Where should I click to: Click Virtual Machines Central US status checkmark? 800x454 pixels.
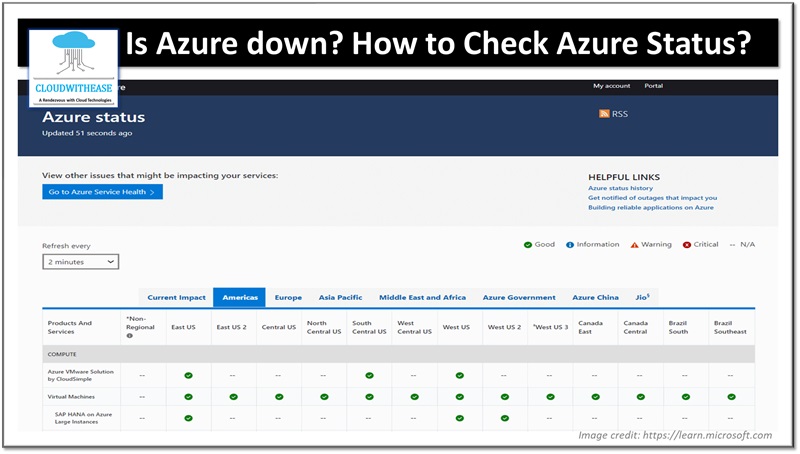[279, 397]
